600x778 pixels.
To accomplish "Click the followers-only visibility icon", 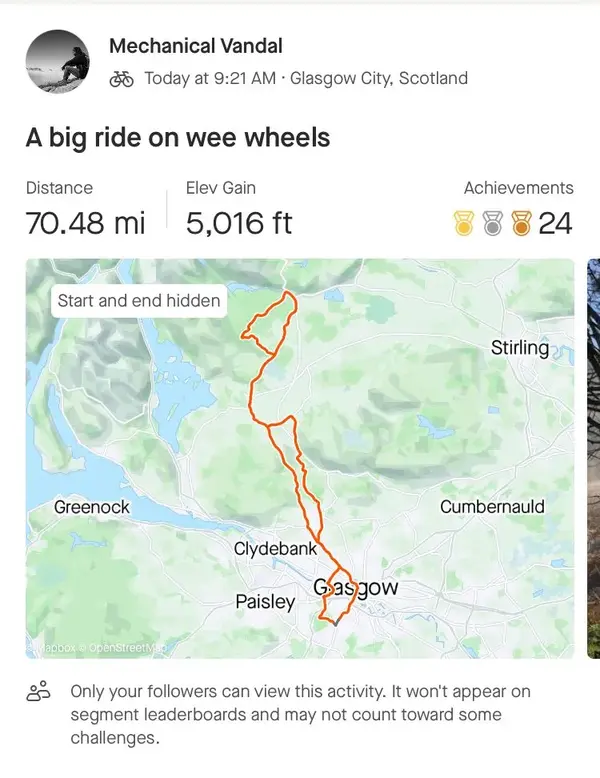I will [38, 691].
